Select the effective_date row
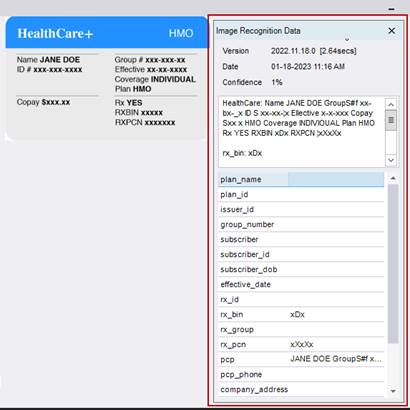410x410 pixels. pyautogui.click(x=301, y=284)
